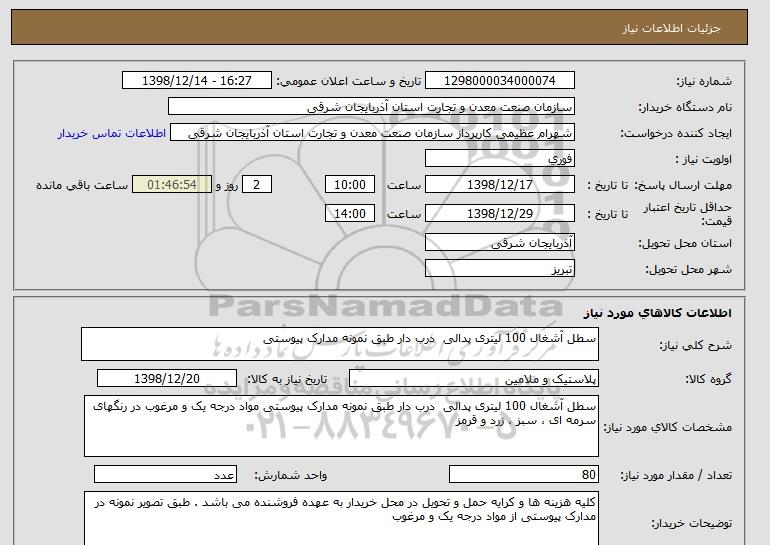770x545 pixels.
Task: Select the buyer organization name field
Action: (x=371, y=107)
